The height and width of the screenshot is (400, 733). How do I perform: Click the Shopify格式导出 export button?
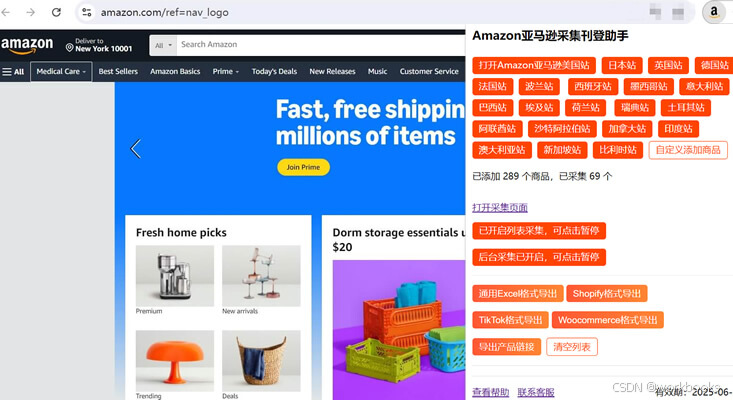(x=607, y=294)
